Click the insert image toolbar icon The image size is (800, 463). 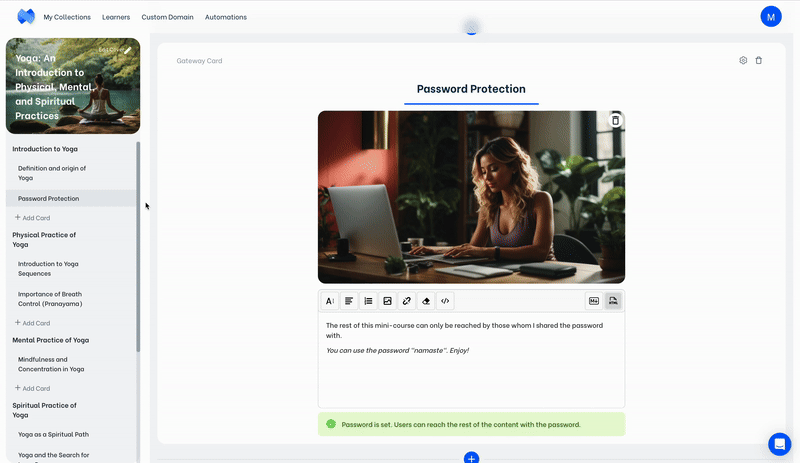tap(387, 301)
